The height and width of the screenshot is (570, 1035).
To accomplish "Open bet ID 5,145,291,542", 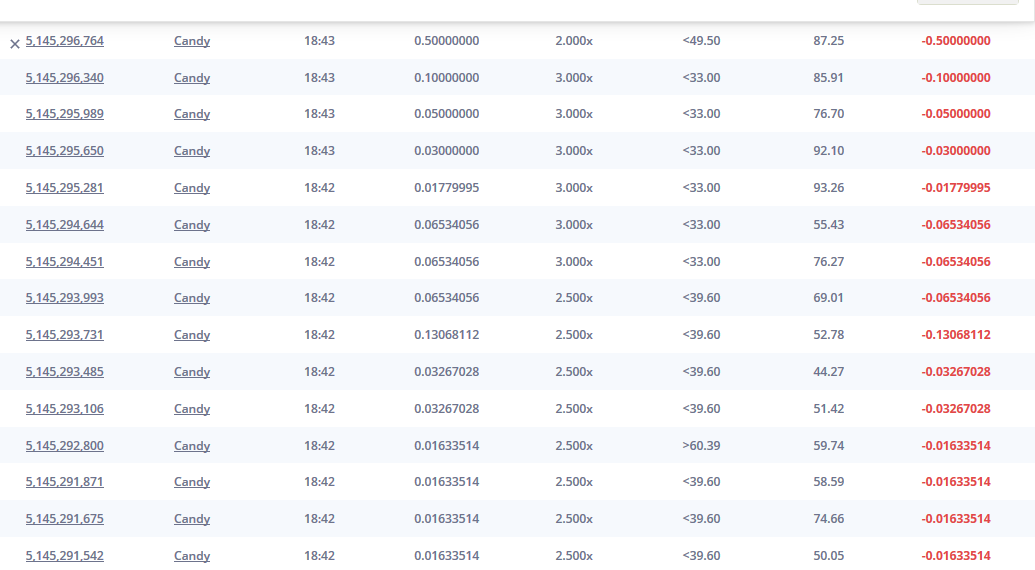I will [x=65, y=556].
